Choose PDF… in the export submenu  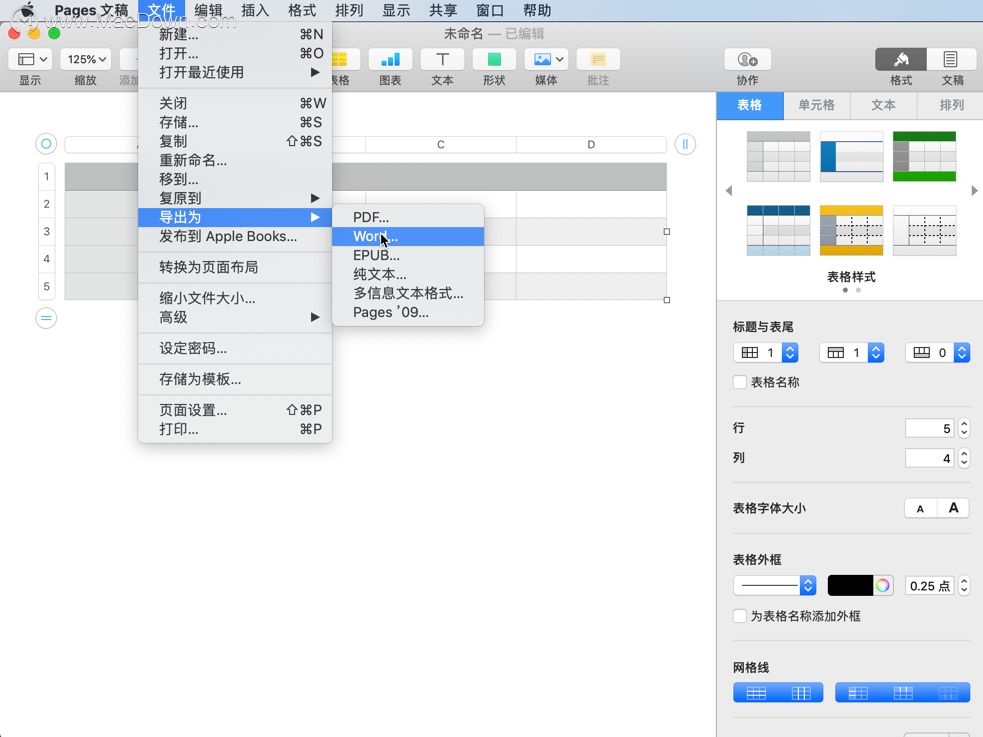(x=408, y=217)
